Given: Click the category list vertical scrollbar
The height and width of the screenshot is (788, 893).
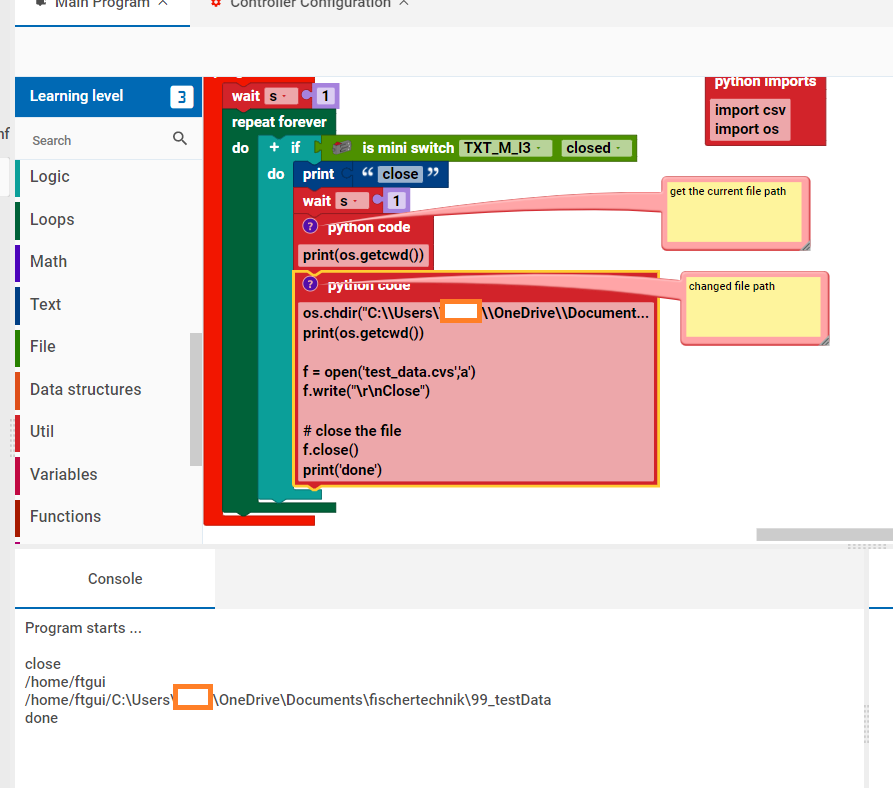Looking at the screenshot, I should 196,399.
